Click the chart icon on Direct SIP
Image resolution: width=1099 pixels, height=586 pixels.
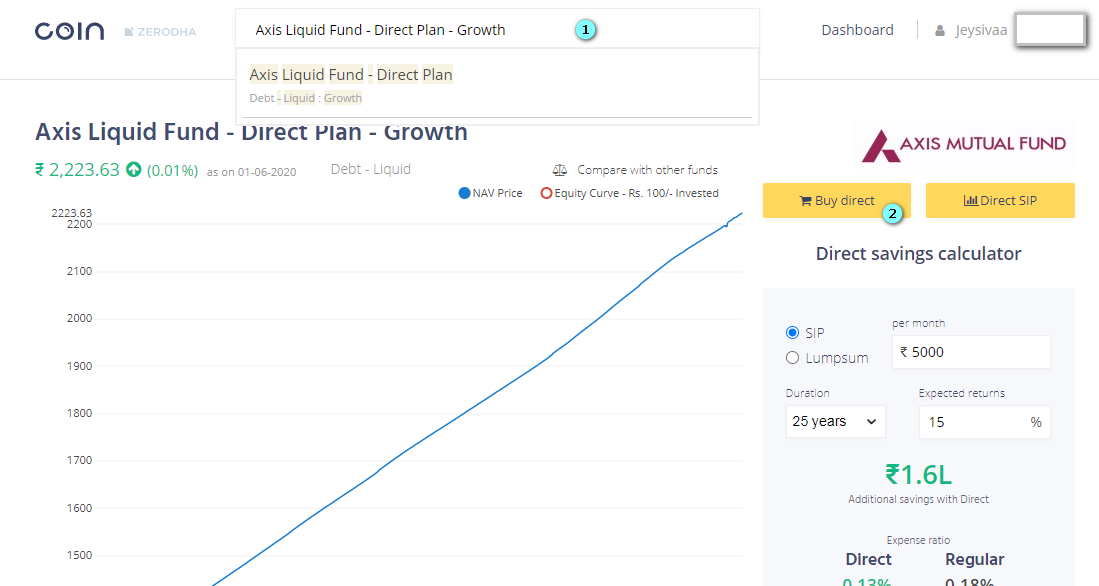coord(970,200)
